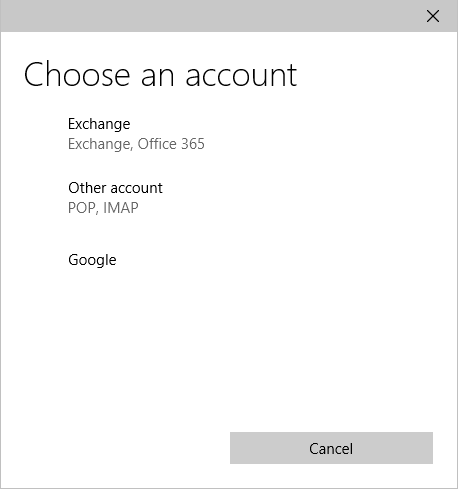Select the Google list entry
Viewport: 458px width, 489px height.
[229, 260]
